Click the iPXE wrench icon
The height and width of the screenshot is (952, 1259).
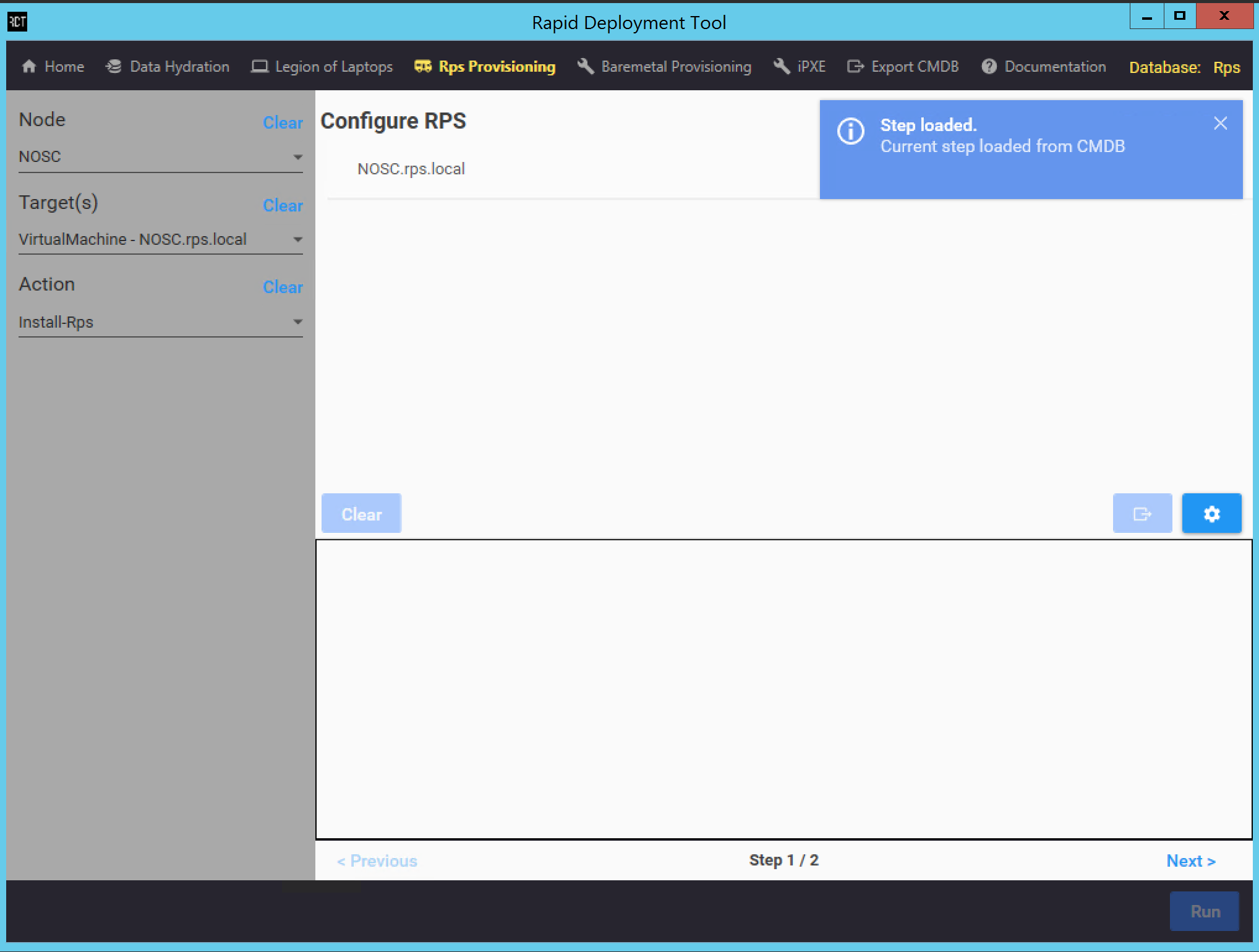pos(782,66)
